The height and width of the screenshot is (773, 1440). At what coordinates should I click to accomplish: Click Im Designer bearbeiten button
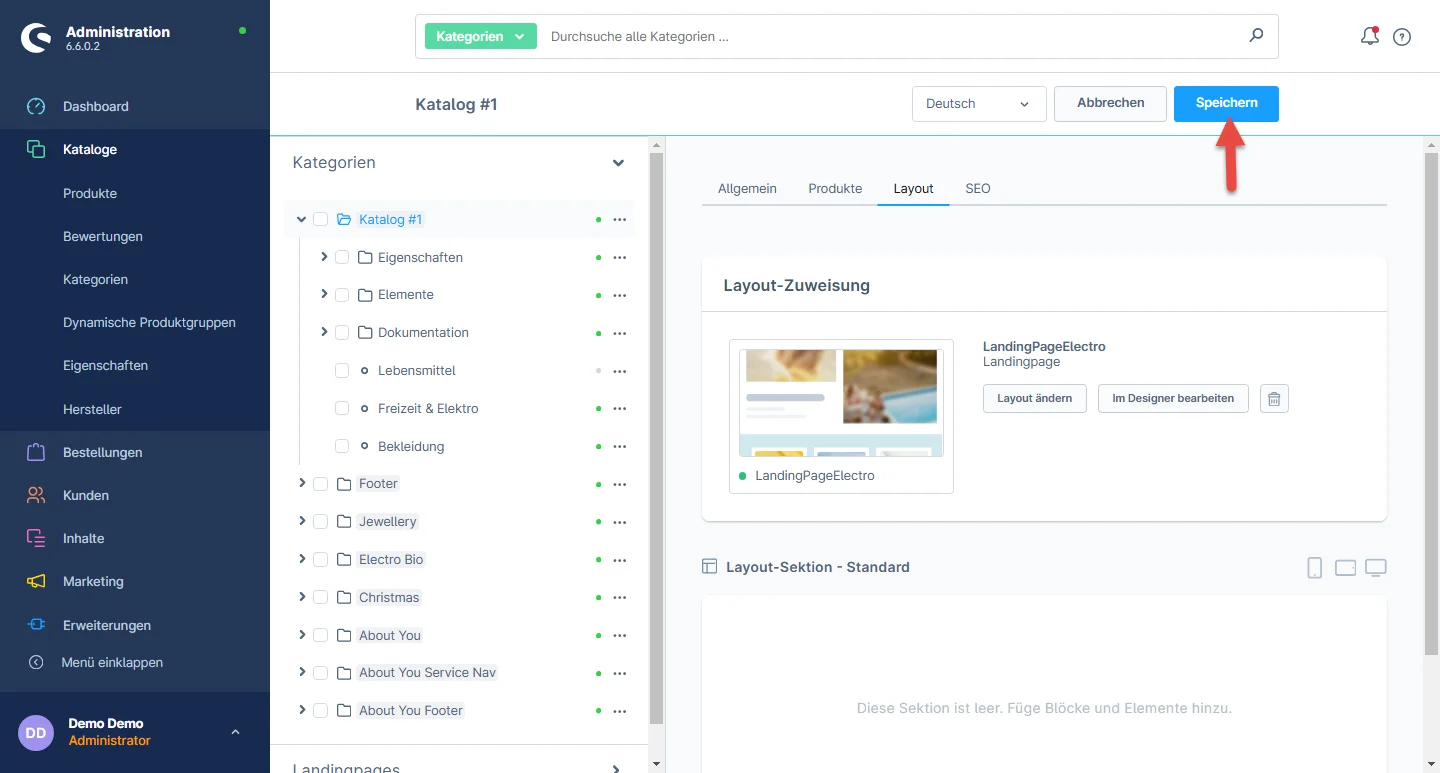[x=1172, y=398]
